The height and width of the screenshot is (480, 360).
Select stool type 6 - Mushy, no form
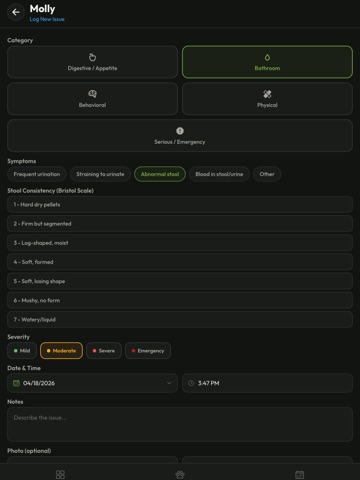(x=180, y=300)
